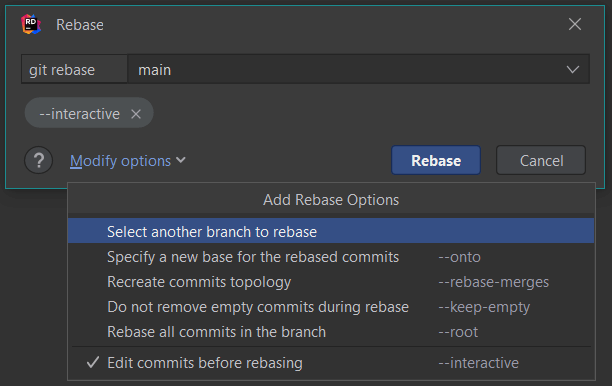Click the --onto flag text
The image size is (612, 386).
coord(459,257)
